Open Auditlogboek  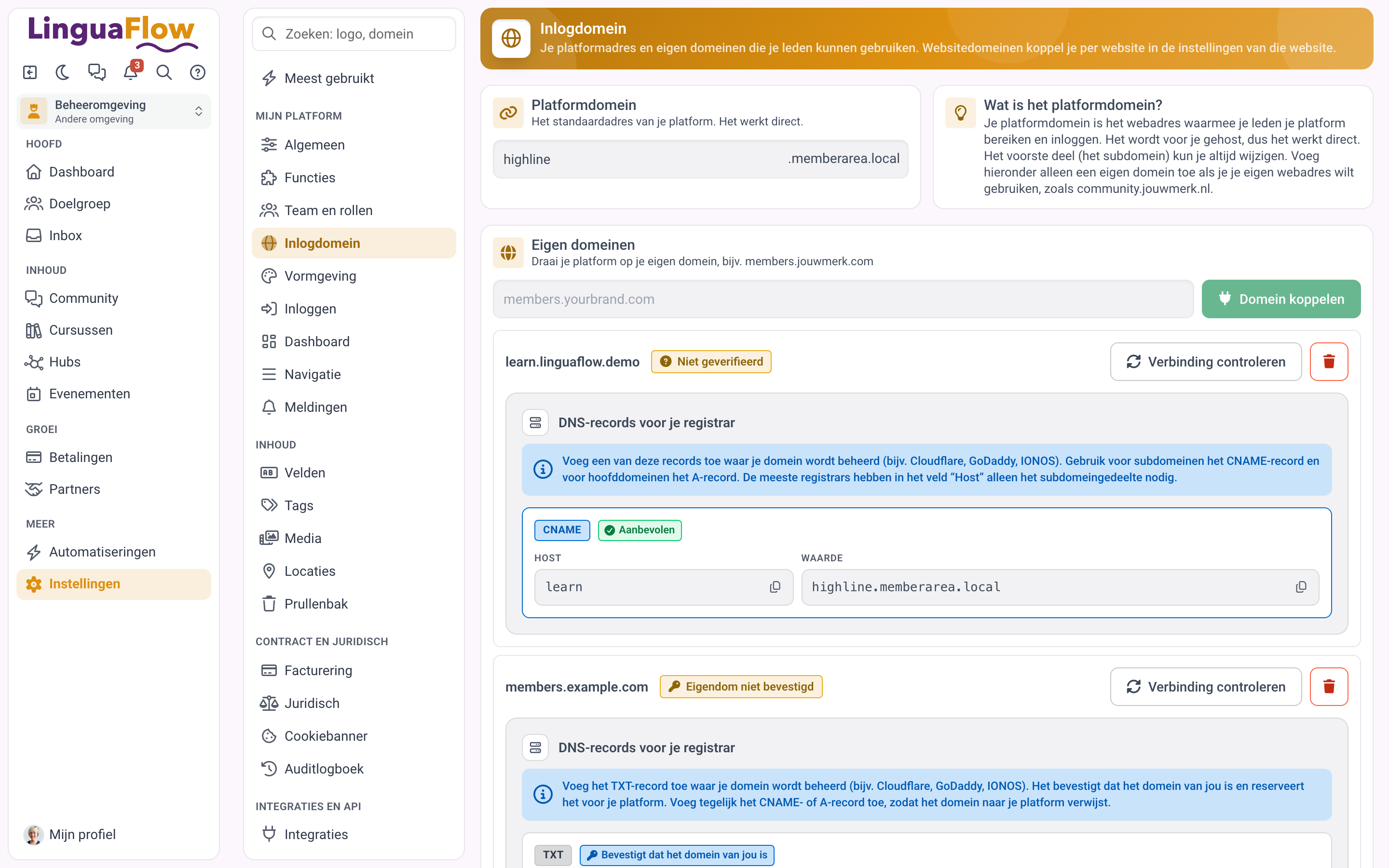pos(354,769)
